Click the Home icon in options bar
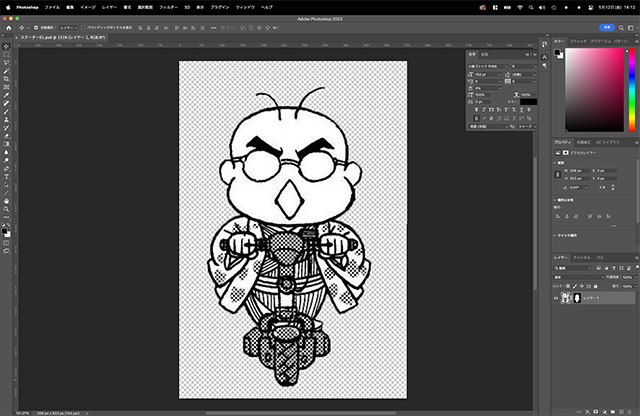Screen dimensions: 640x416 (x=8, y=29)
